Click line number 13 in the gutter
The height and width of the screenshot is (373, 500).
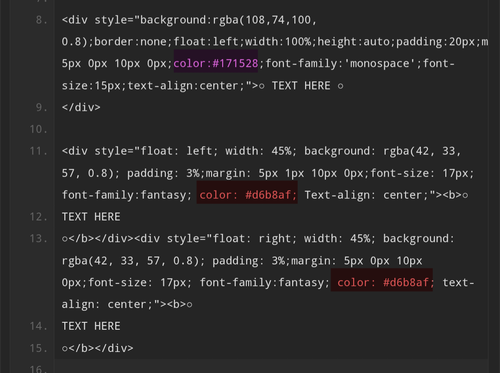pos(38,239)
